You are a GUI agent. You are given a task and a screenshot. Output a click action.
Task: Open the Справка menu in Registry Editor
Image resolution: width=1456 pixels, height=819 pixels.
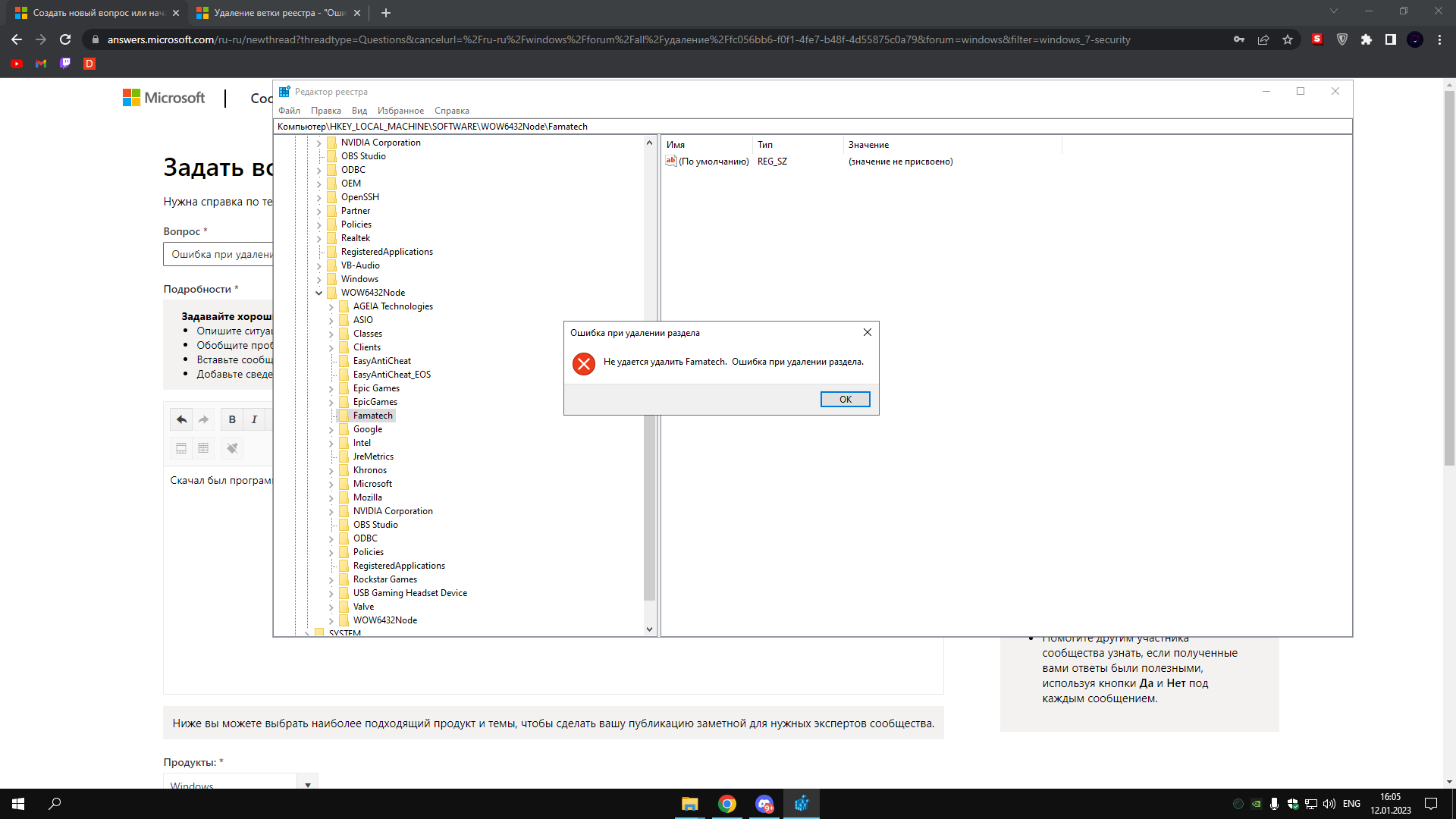tap(451, 111)
